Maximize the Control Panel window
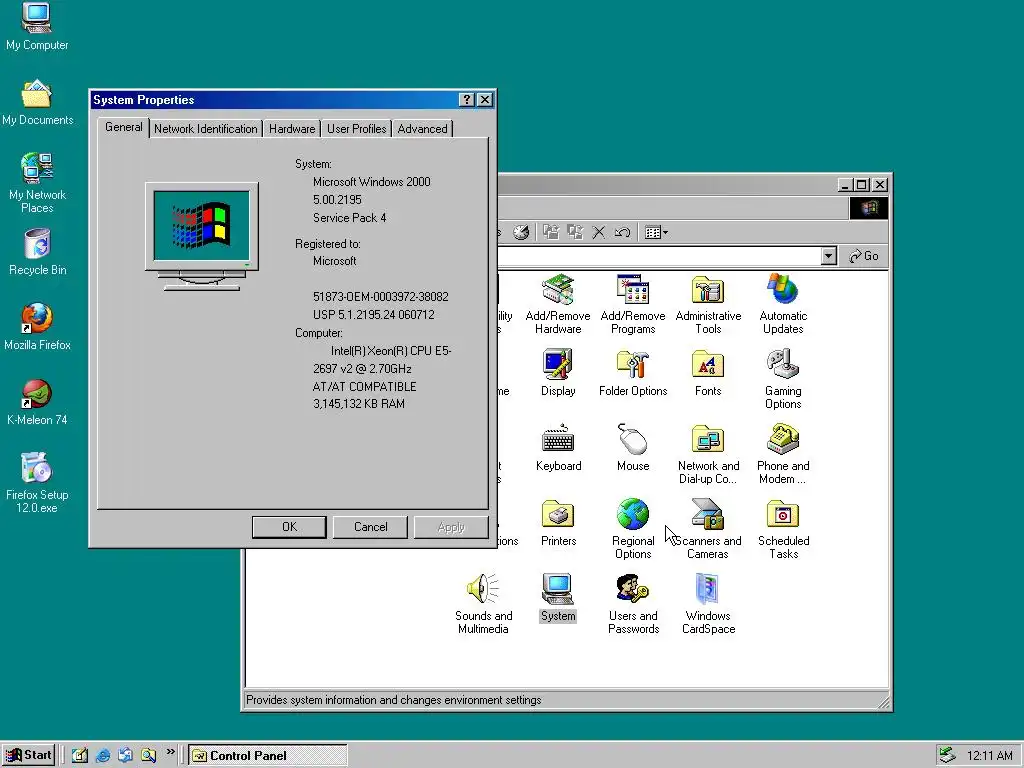Image resolution: width=1024 pixels, height=768 pixels. (x=861, y=185)
